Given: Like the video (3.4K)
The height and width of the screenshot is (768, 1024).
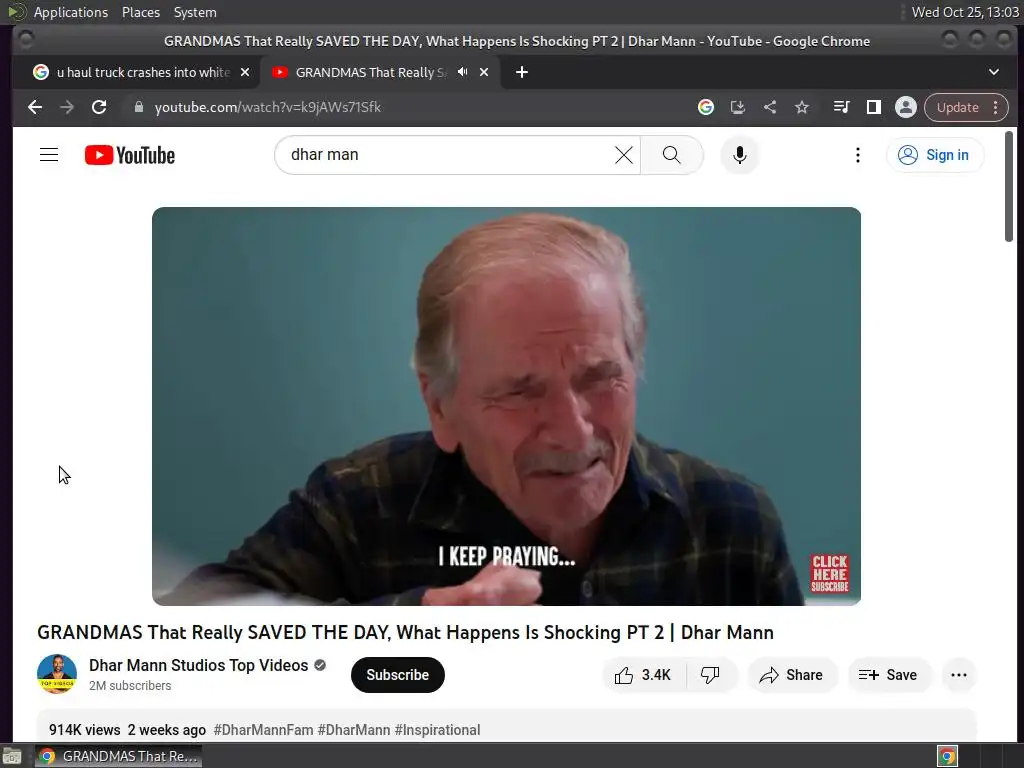Looking at the screenshot, I should (643, 675).
